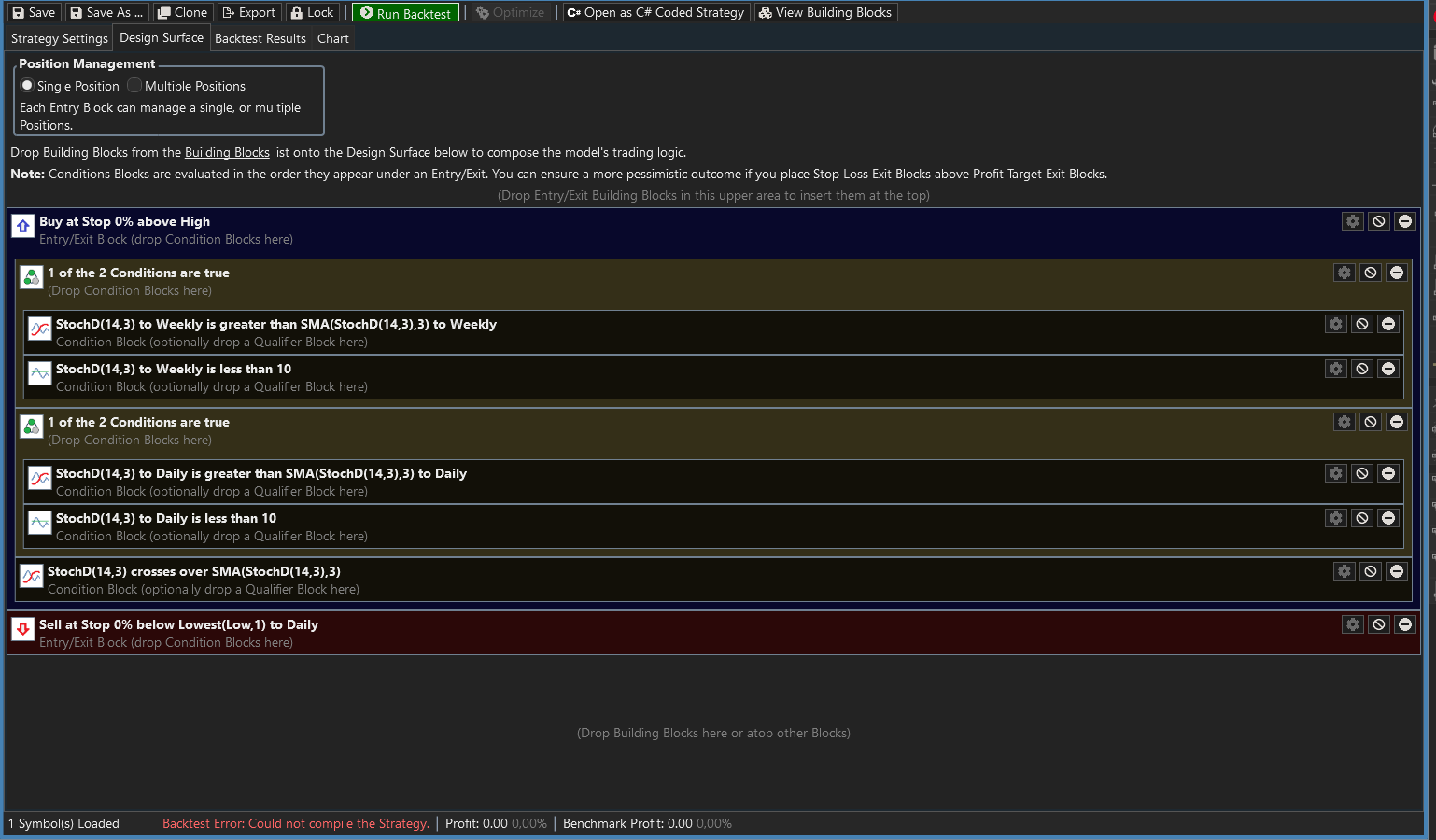Click the indicator-compare icon on StochD Weekly condition
Image resolution: width=1436 pixels, height=840 pixels.
(x=39, y=329)
